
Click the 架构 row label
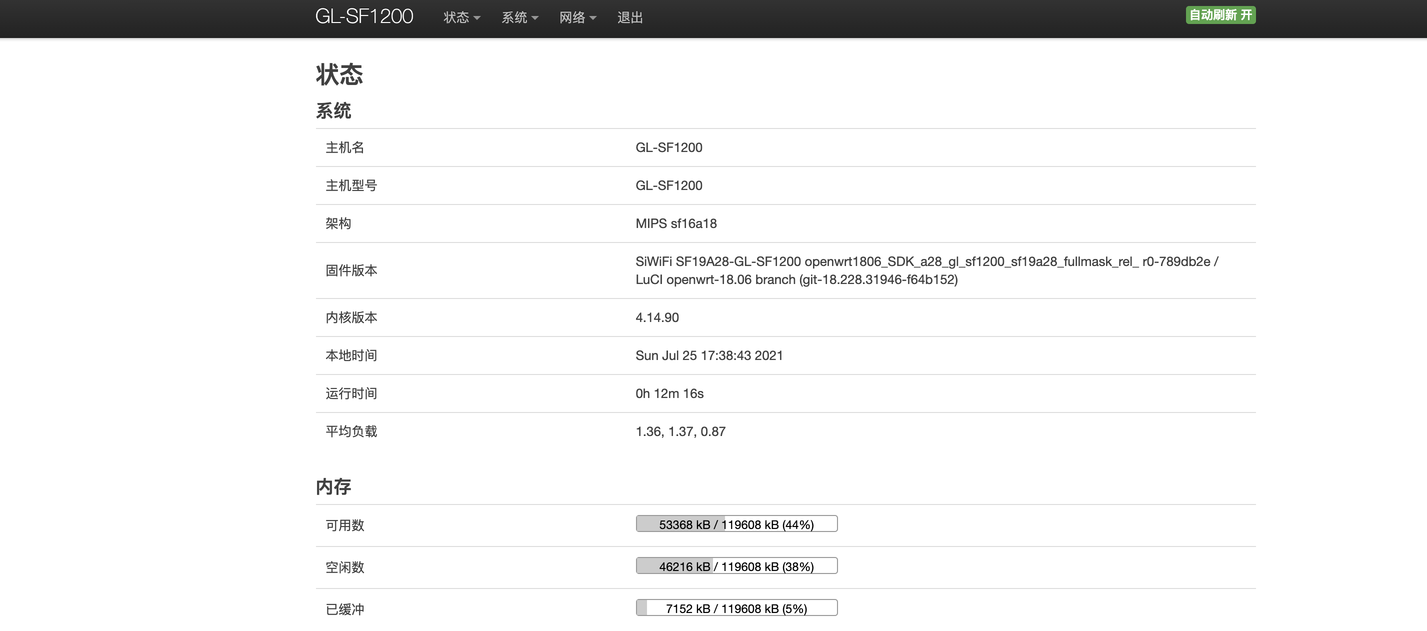(x=339, y=223)
